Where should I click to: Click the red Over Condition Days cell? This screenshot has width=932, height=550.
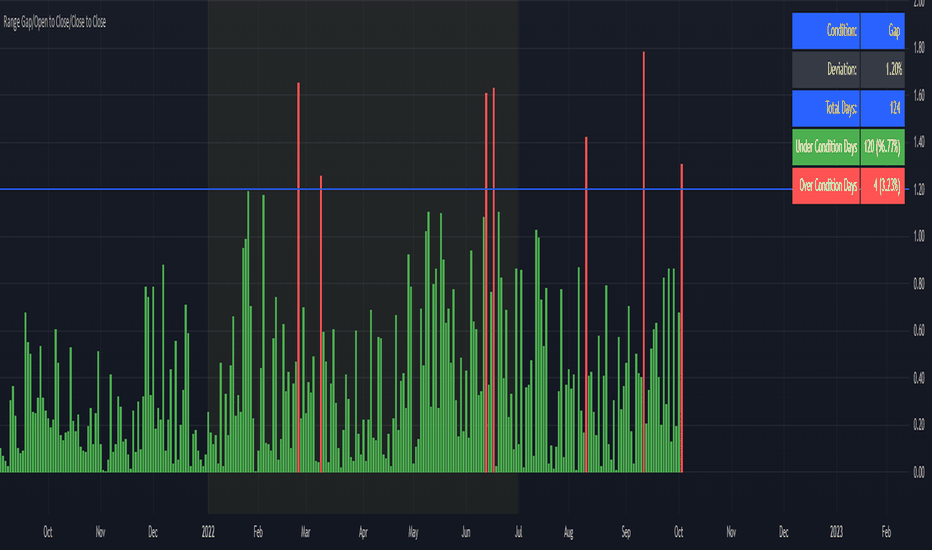tap(826, 186)
